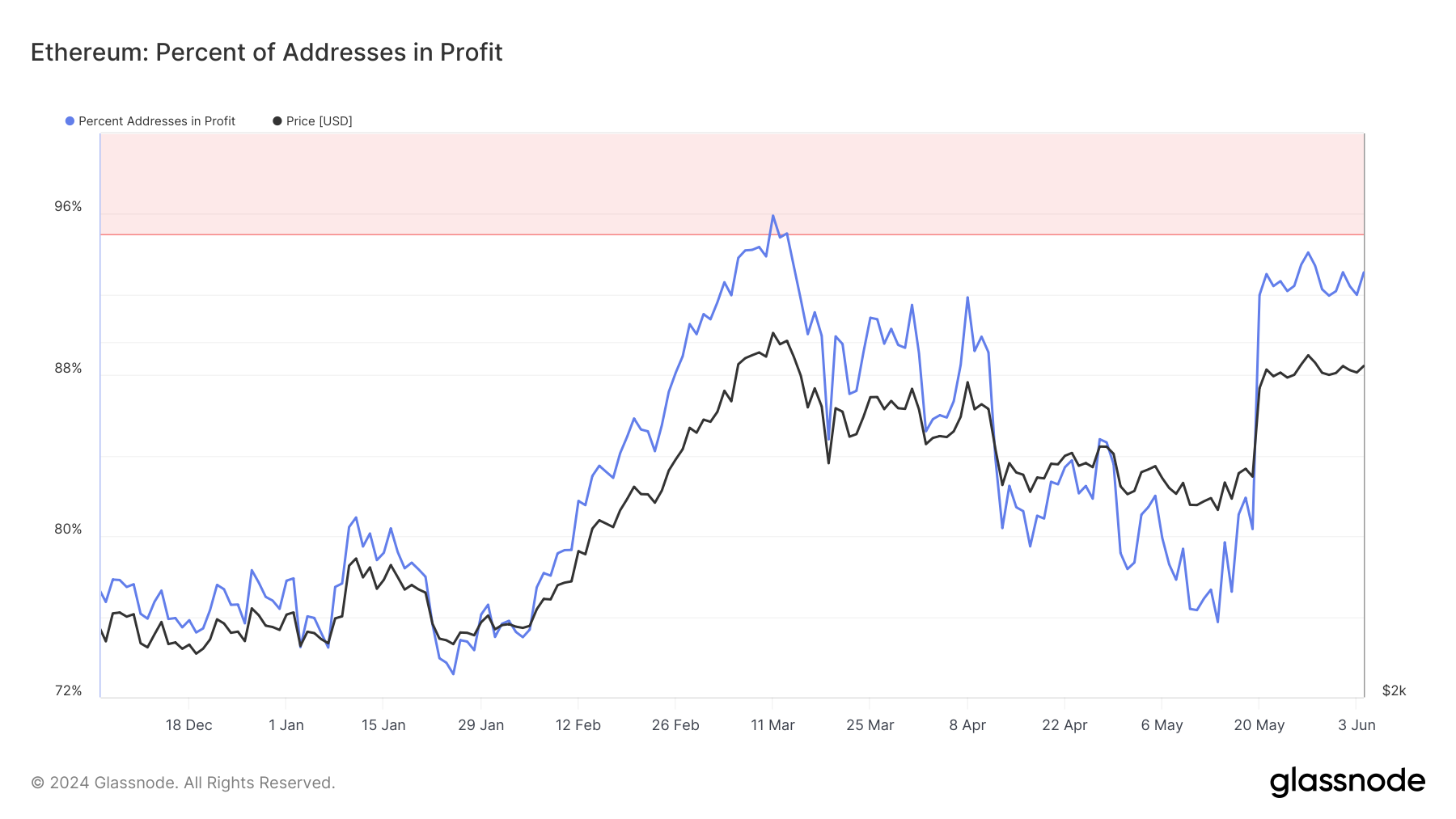Click the Glassnode copyright notice text
The image size is (1456, 819).
pos(183,783)
